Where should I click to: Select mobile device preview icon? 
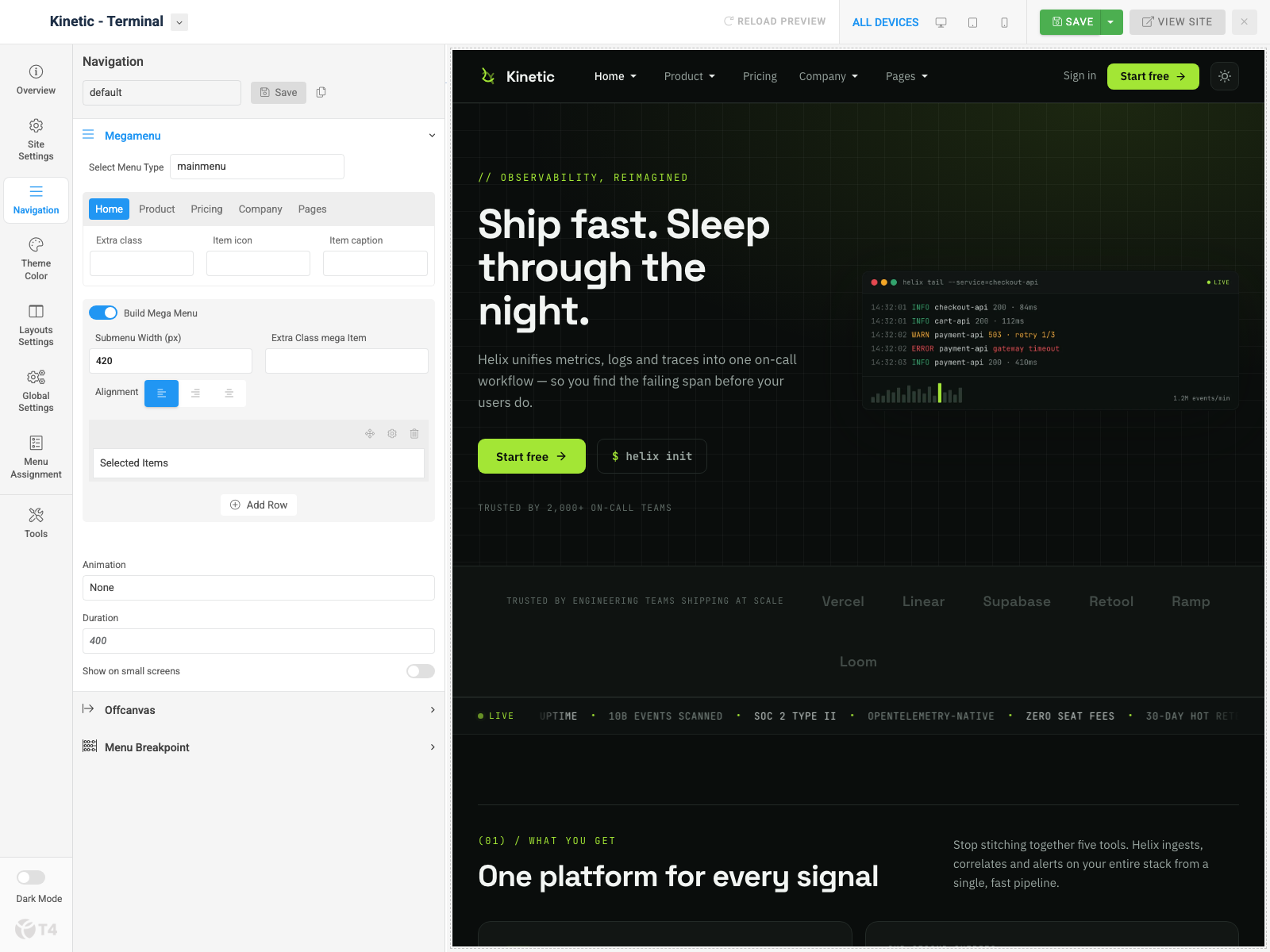point(1004,22)
